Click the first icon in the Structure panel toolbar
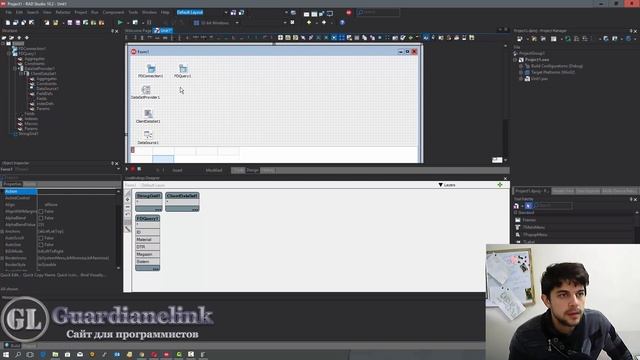This screenshot has height=360, width=640. click(x=4, y=38)
